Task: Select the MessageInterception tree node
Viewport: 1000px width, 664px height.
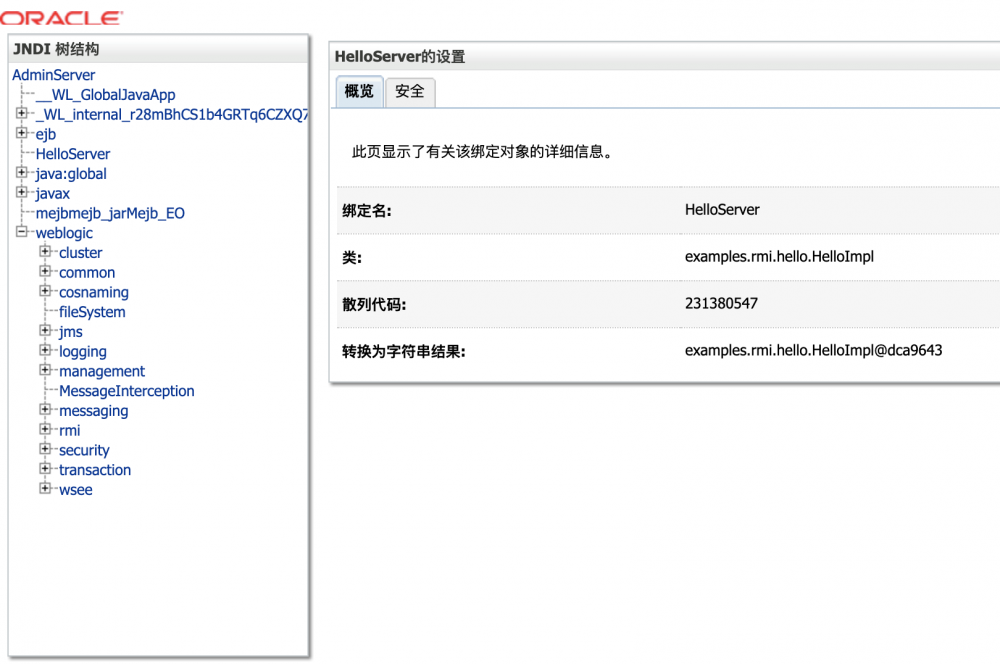Action: (126, 390)
